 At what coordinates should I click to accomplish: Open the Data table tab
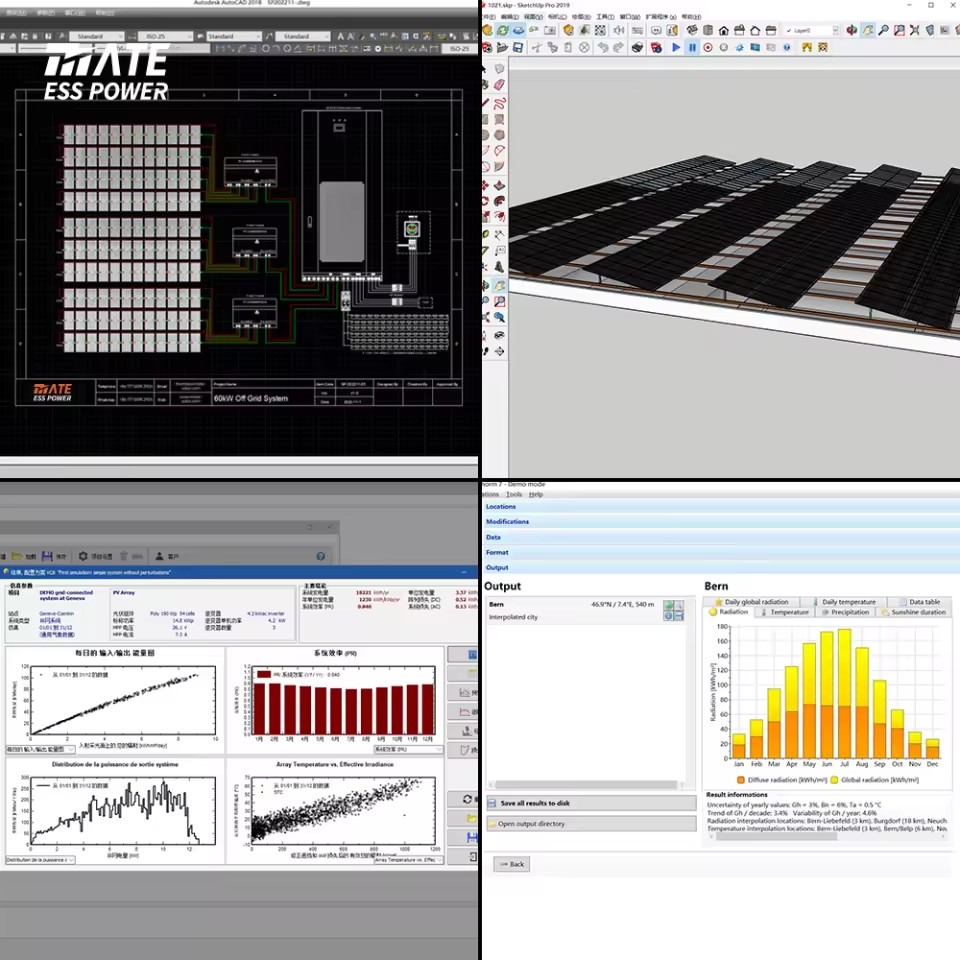919,602
